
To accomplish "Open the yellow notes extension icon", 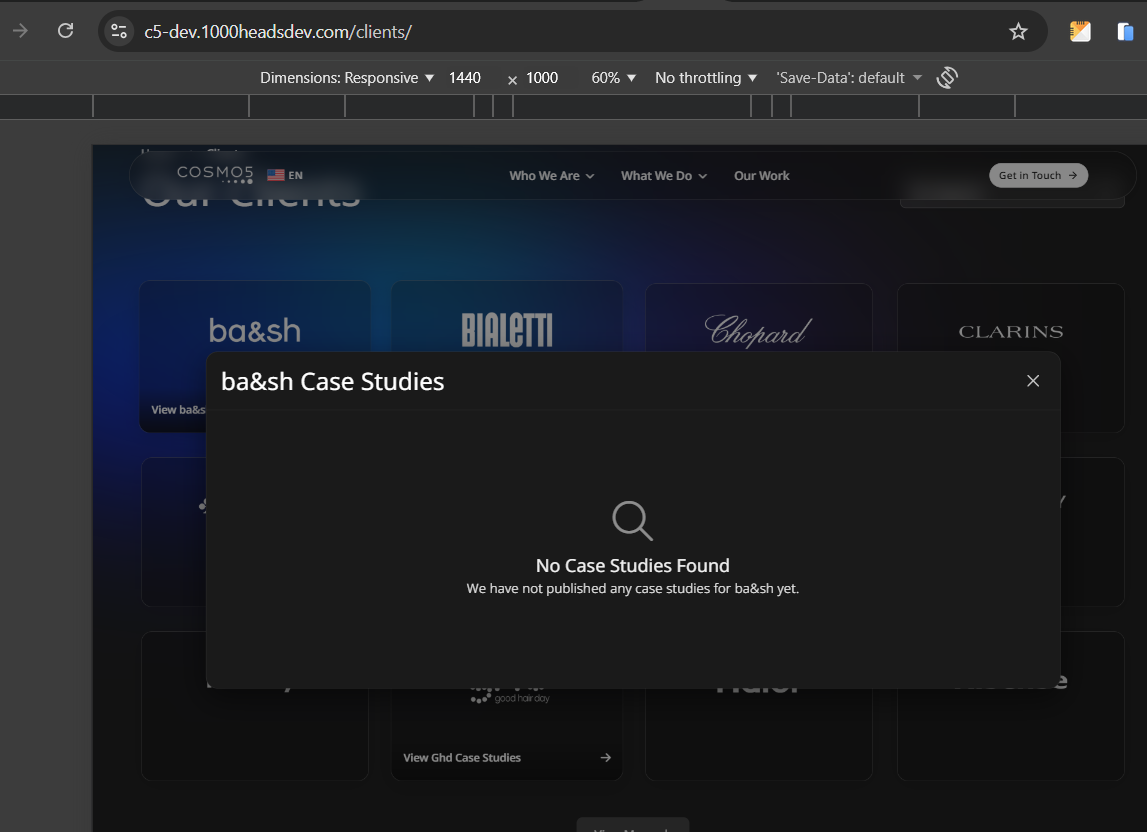I will click(1080, 31).
